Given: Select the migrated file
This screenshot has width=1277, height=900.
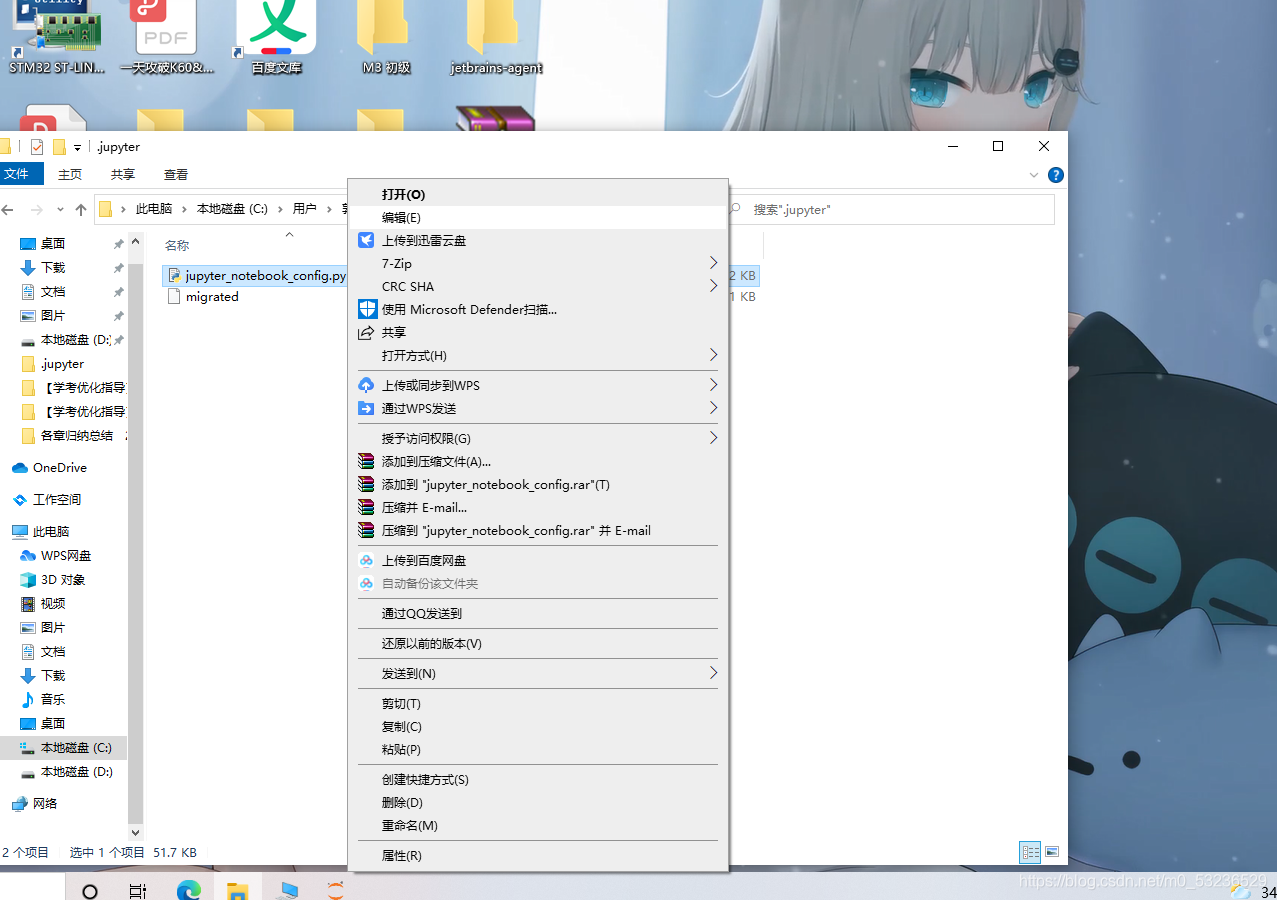Looking at the screenshot, I should (204, 297).
